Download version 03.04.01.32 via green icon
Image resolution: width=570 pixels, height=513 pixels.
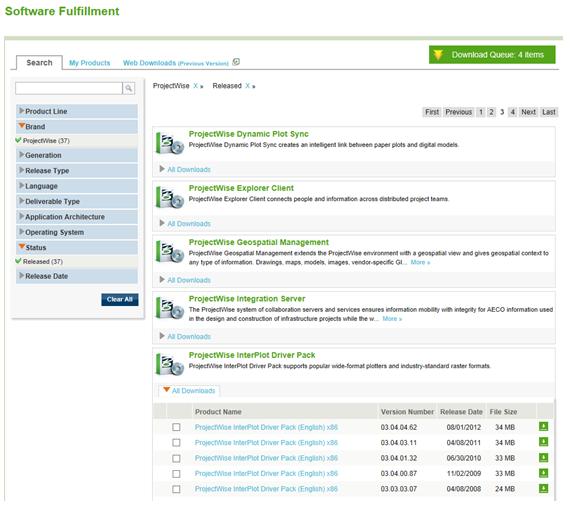tap(543, 457)
